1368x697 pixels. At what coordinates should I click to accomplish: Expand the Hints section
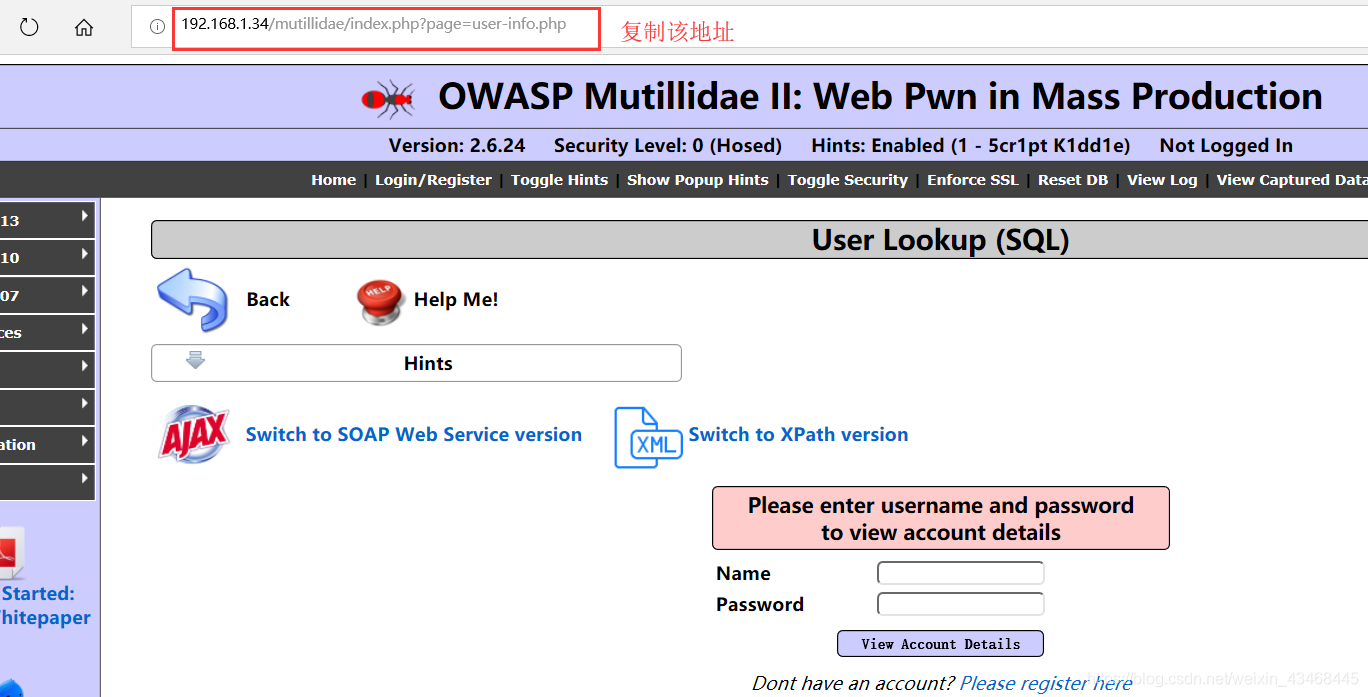tap(416, 363)
